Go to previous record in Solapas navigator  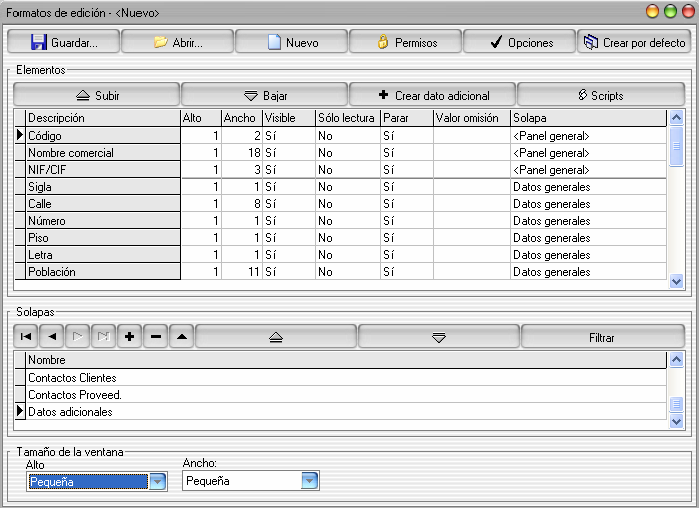[x=51, y=338]
